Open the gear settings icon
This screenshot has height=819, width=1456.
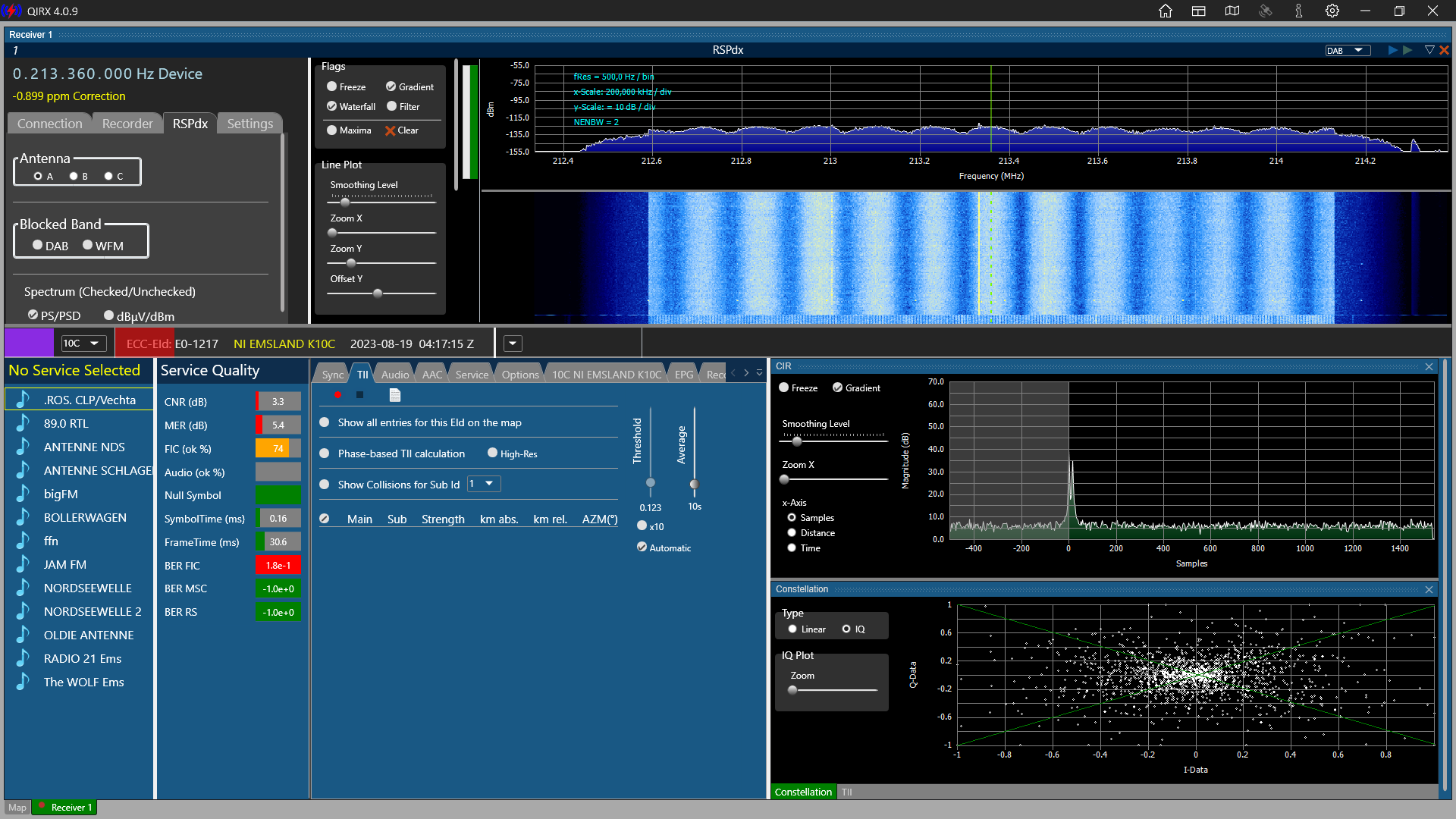(x=1332, y=11)
